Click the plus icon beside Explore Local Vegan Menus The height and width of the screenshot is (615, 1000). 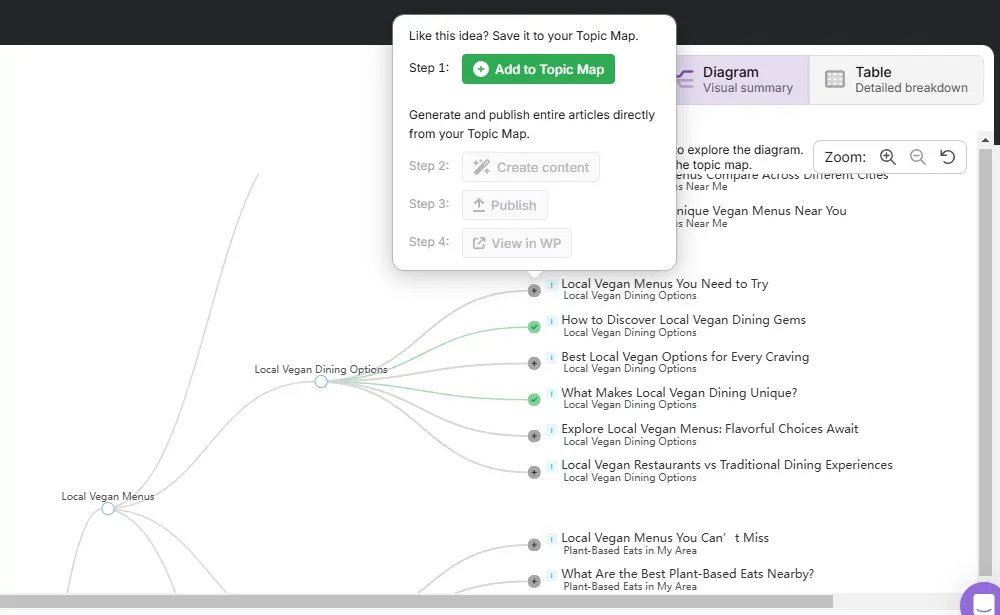[534, 436]
